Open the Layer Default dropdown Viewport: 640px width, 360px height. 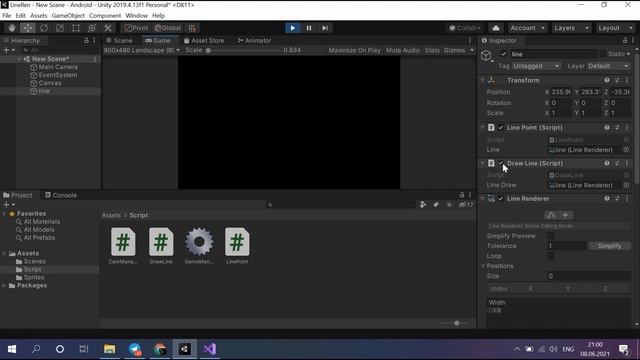pyautogui.click(x=609, y=66)
